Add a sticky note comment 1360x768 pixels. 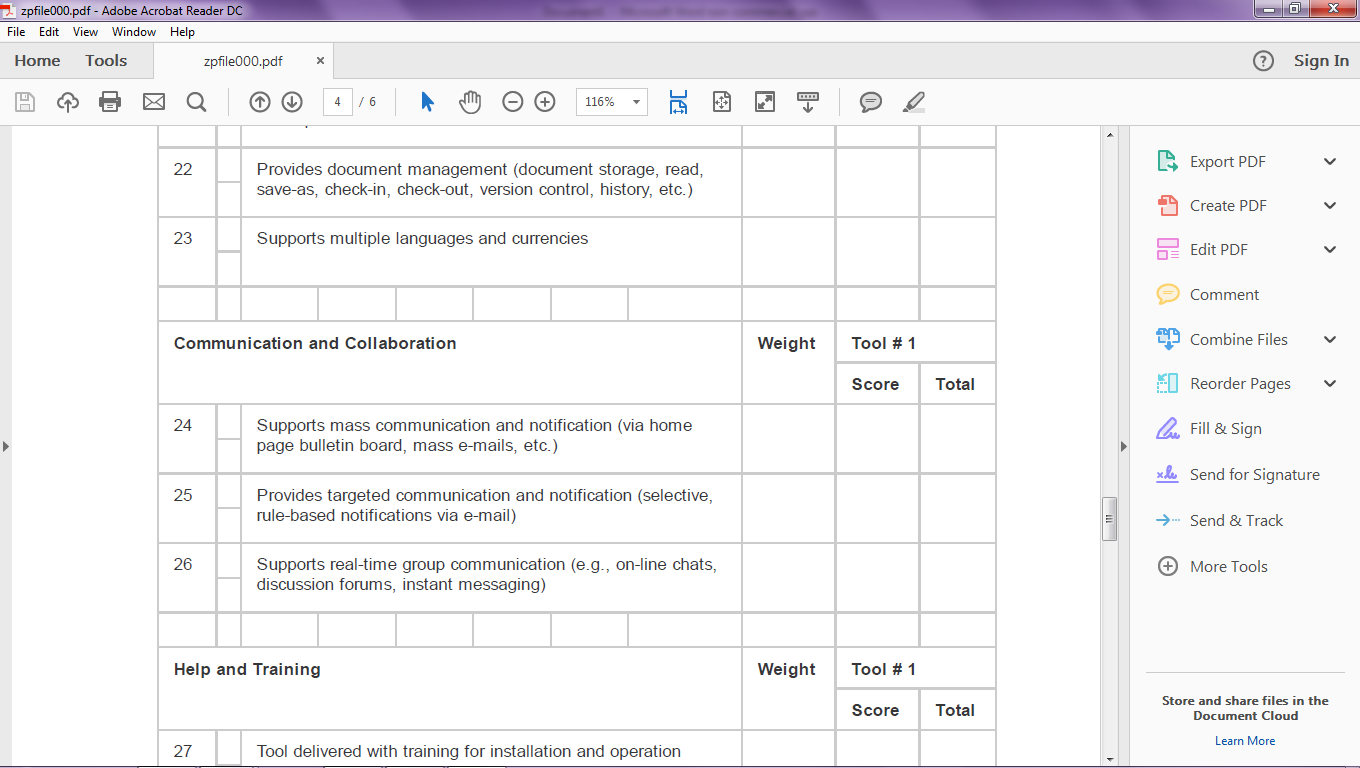coord(870,101)
